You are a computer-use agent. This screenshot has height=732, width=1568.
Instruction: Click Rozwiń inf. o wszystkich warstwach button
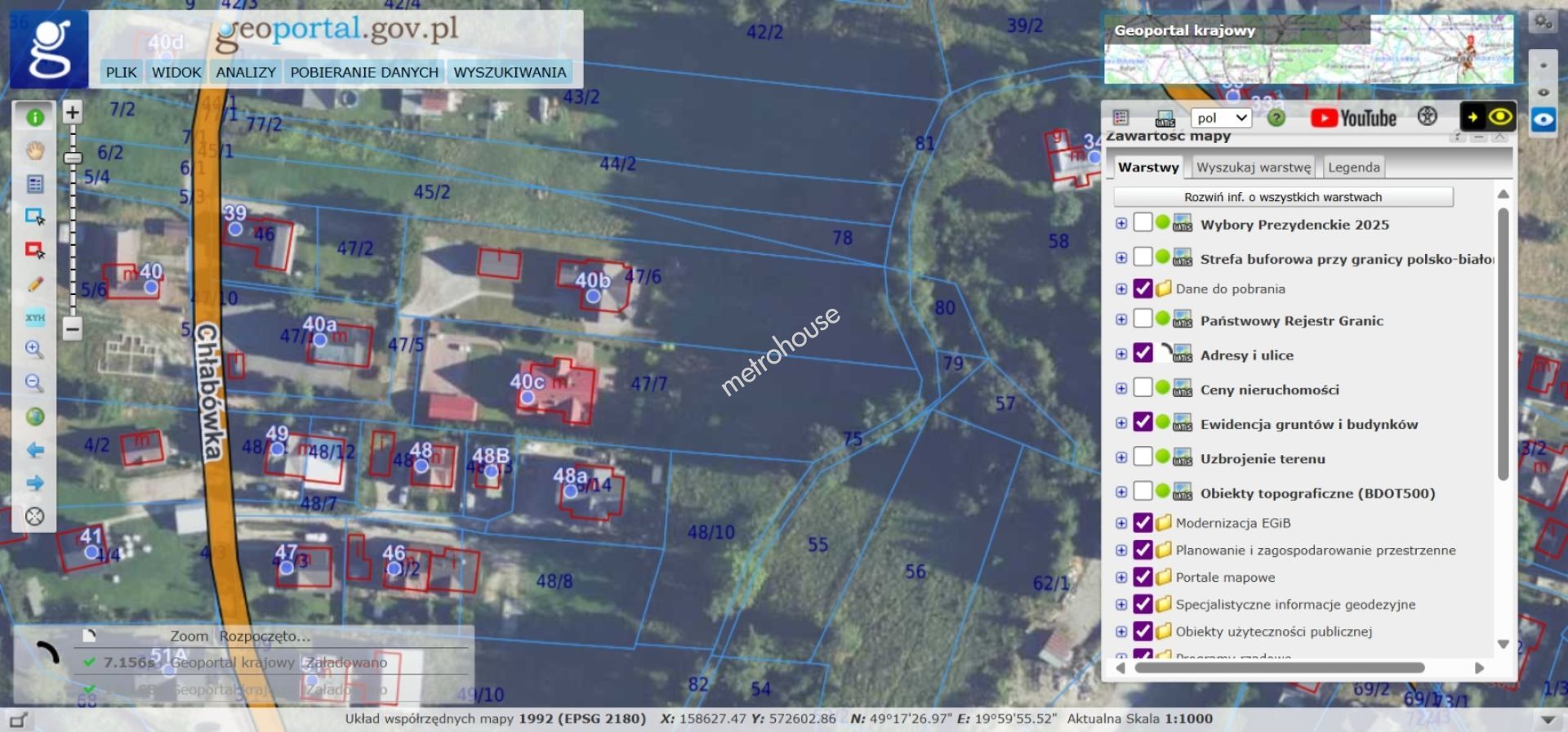(x=1282, y=198)
